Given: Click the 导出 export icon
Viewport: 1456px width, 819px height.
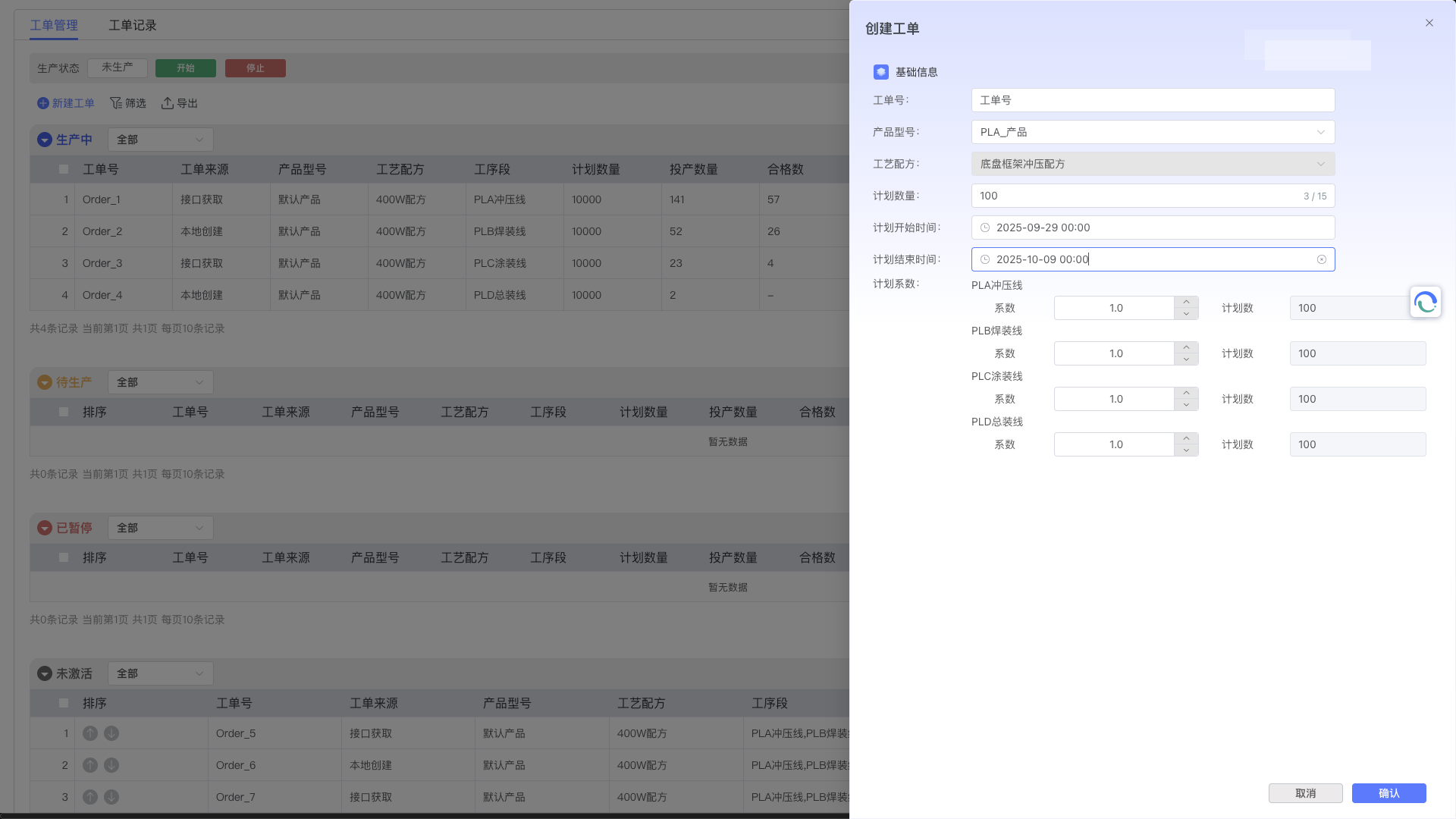Looking at the screenshot, I should coord(168,103).
